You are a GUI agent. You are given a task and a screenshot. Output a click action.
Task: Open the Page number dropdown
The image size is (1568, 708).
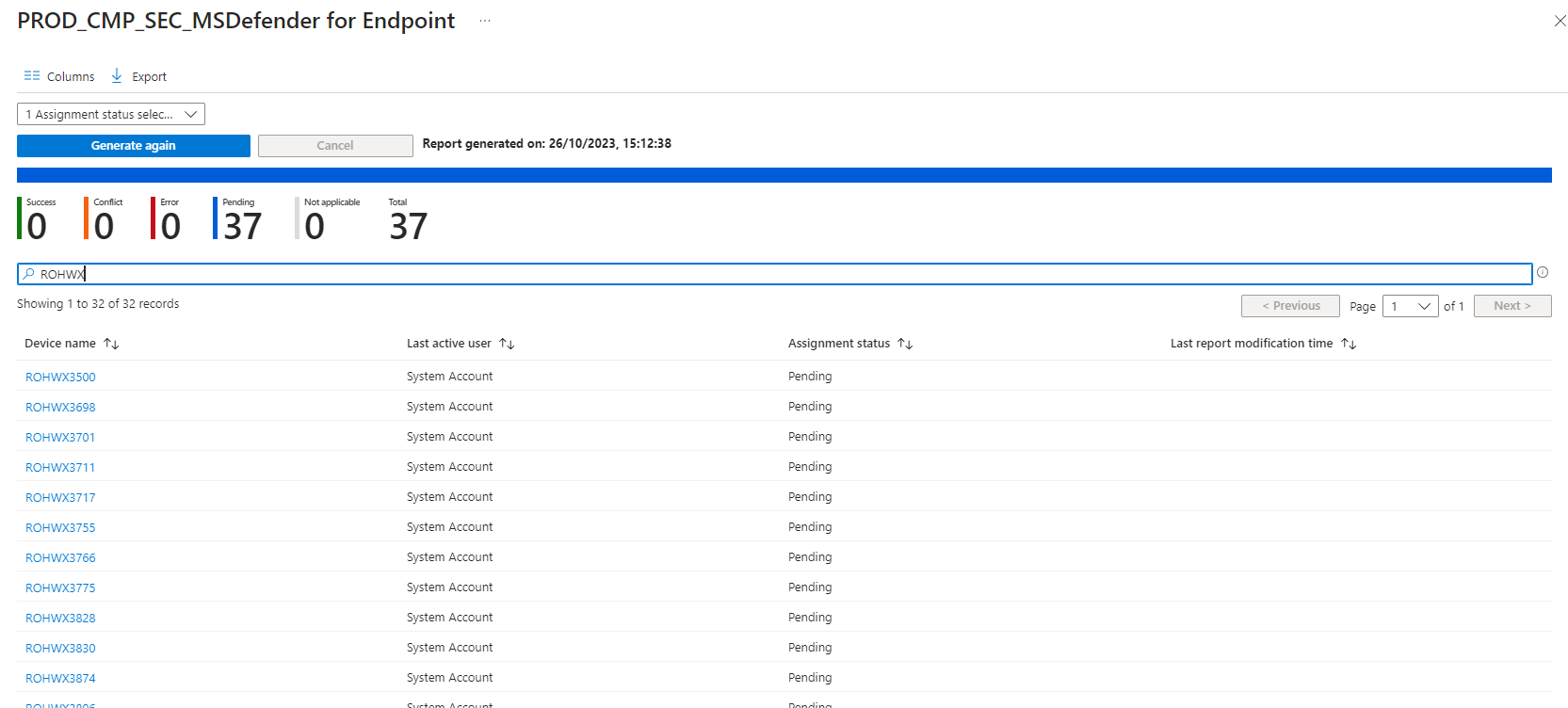tap(1410, 306)
